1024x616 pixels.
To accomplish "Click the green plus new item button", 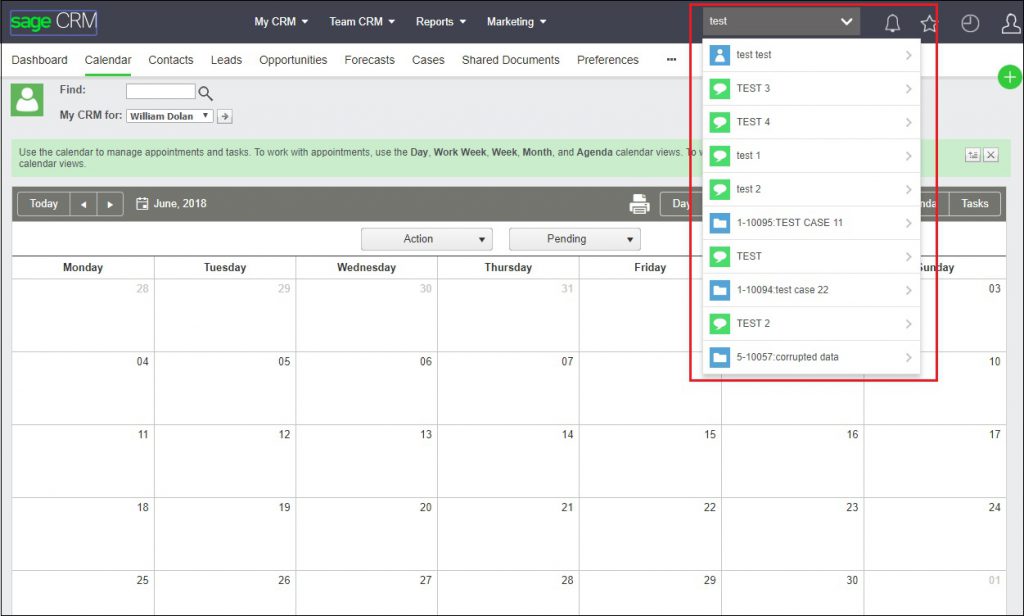I will pos(1009,76).
